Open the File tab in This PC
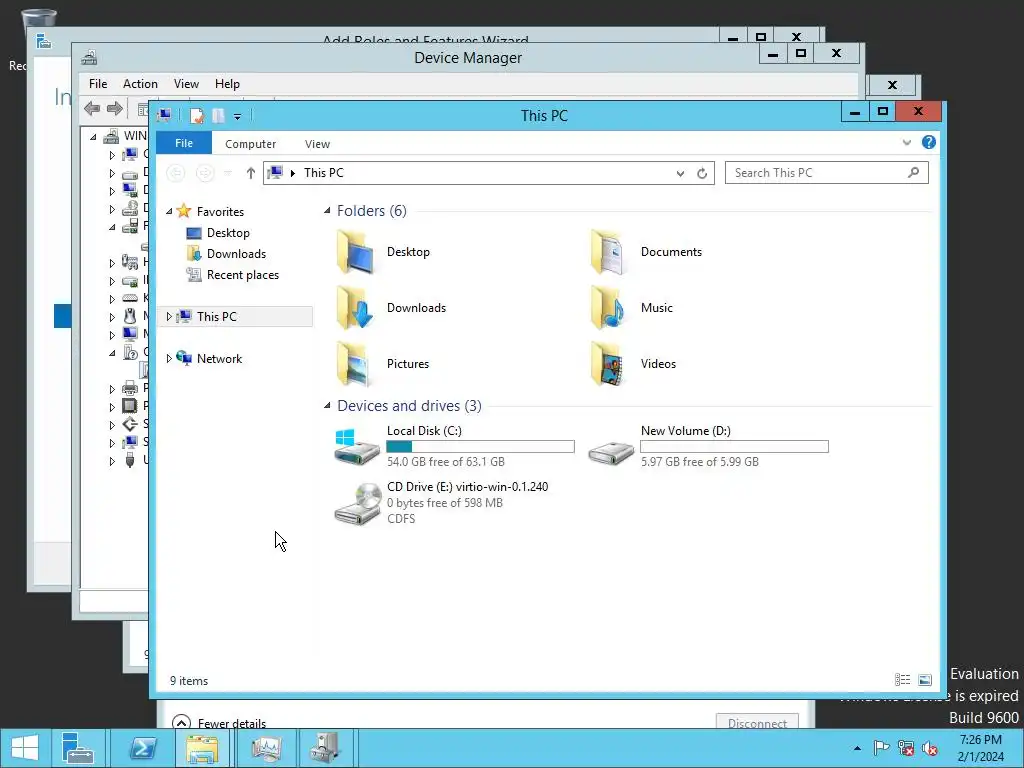Image resolution: width=1024 pixels, height=768 pixels. (184, 143)
